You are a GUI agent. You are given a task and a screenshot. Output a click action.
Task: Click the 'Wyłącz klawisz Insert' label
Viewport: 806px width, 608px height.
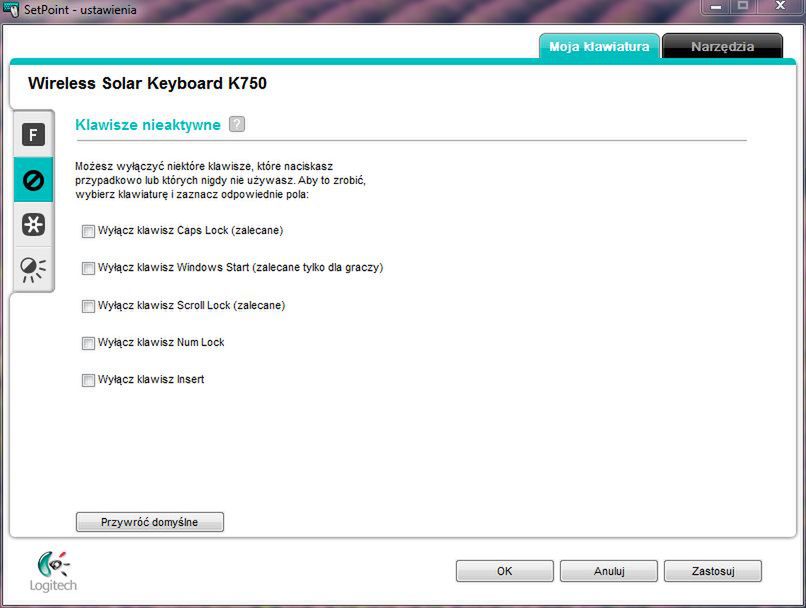(151, 379)
